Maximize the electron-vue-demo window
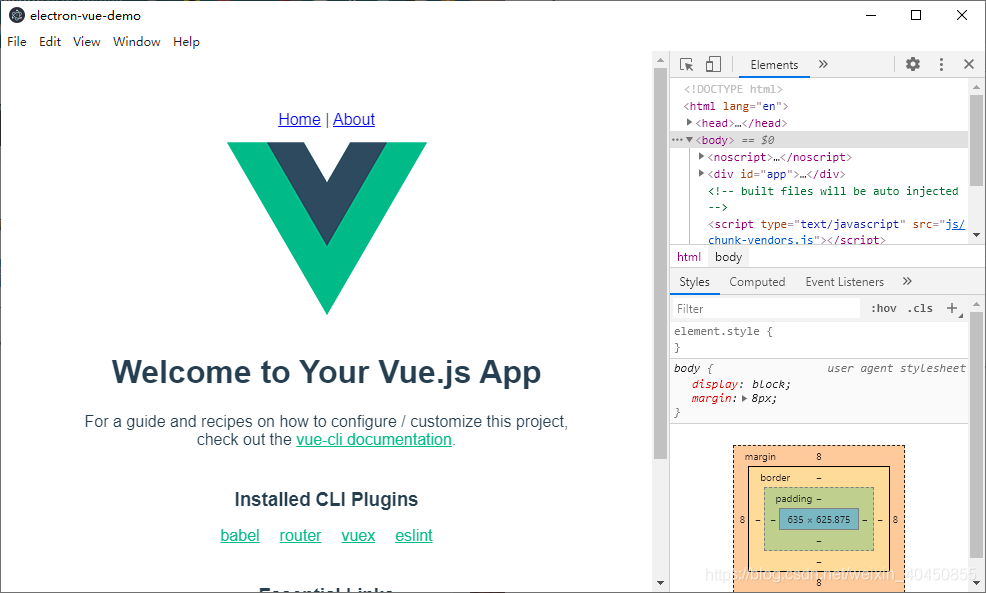 coord(916,16)
